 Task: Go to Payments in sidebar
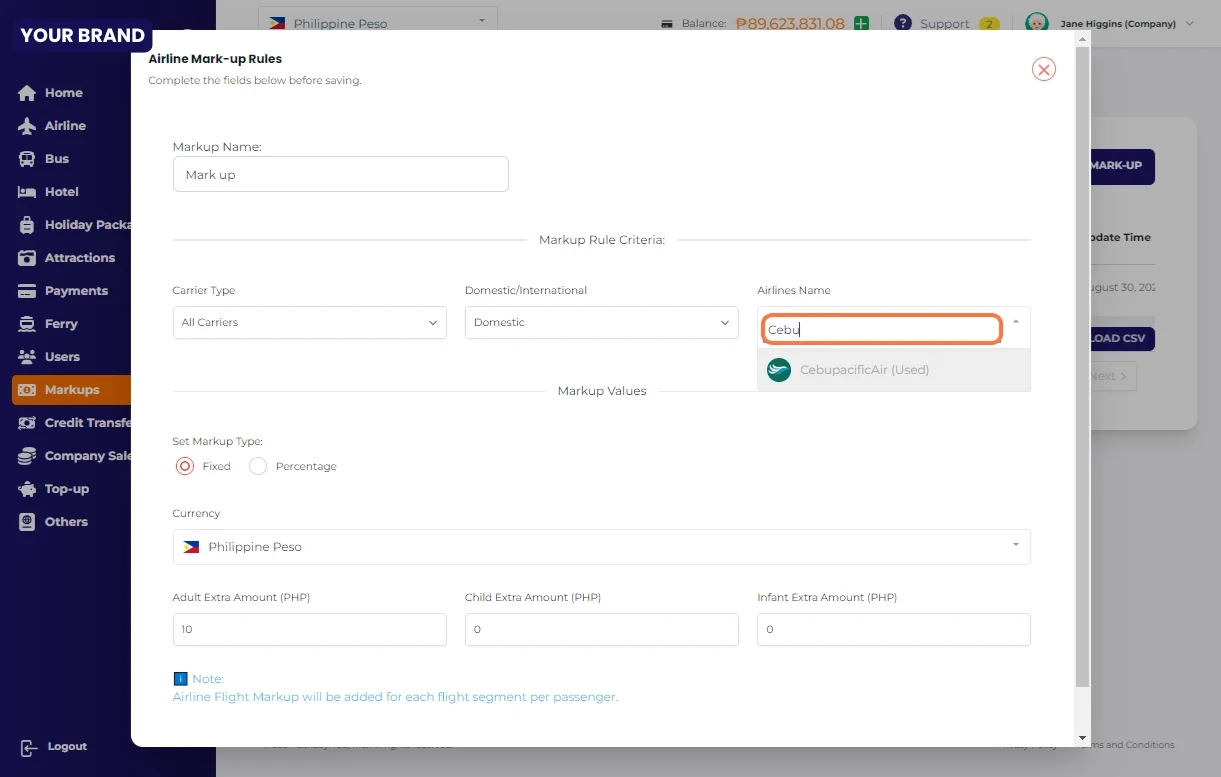pyautogui.click(x=75, y=291)
